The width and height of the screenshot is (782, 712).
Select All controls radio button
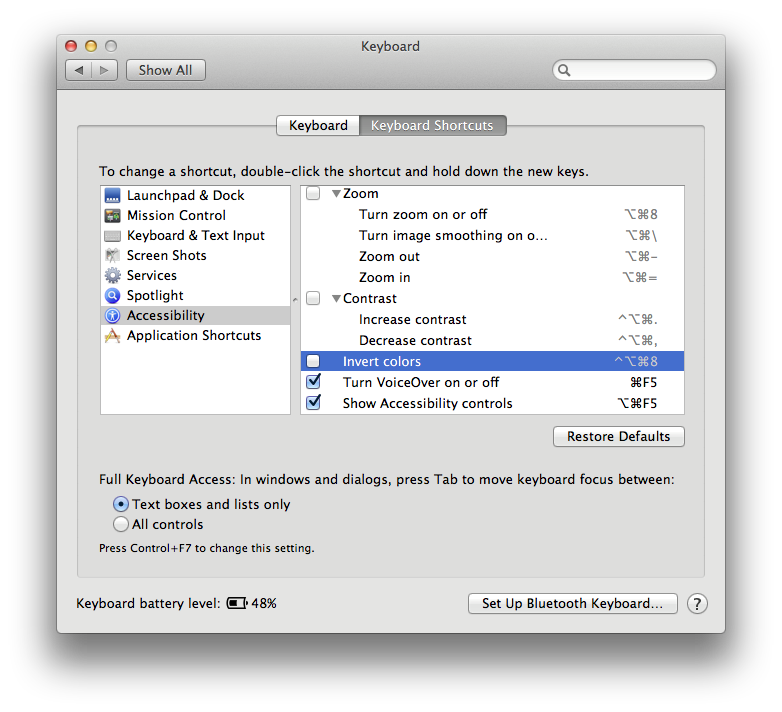tap(121, 524)
